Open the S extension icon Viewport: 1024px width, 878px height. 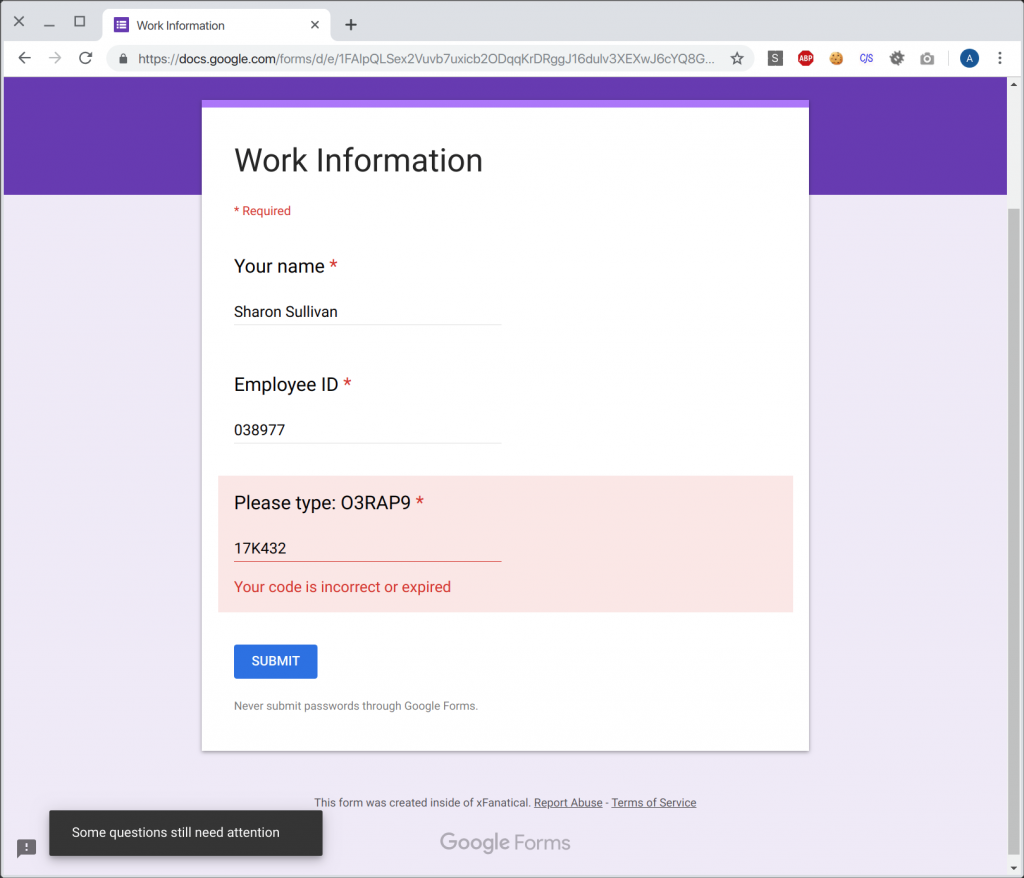click(775, 58)
